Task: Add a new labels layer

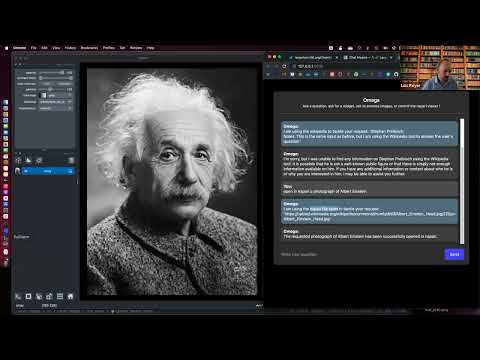Action: [39, 160]
